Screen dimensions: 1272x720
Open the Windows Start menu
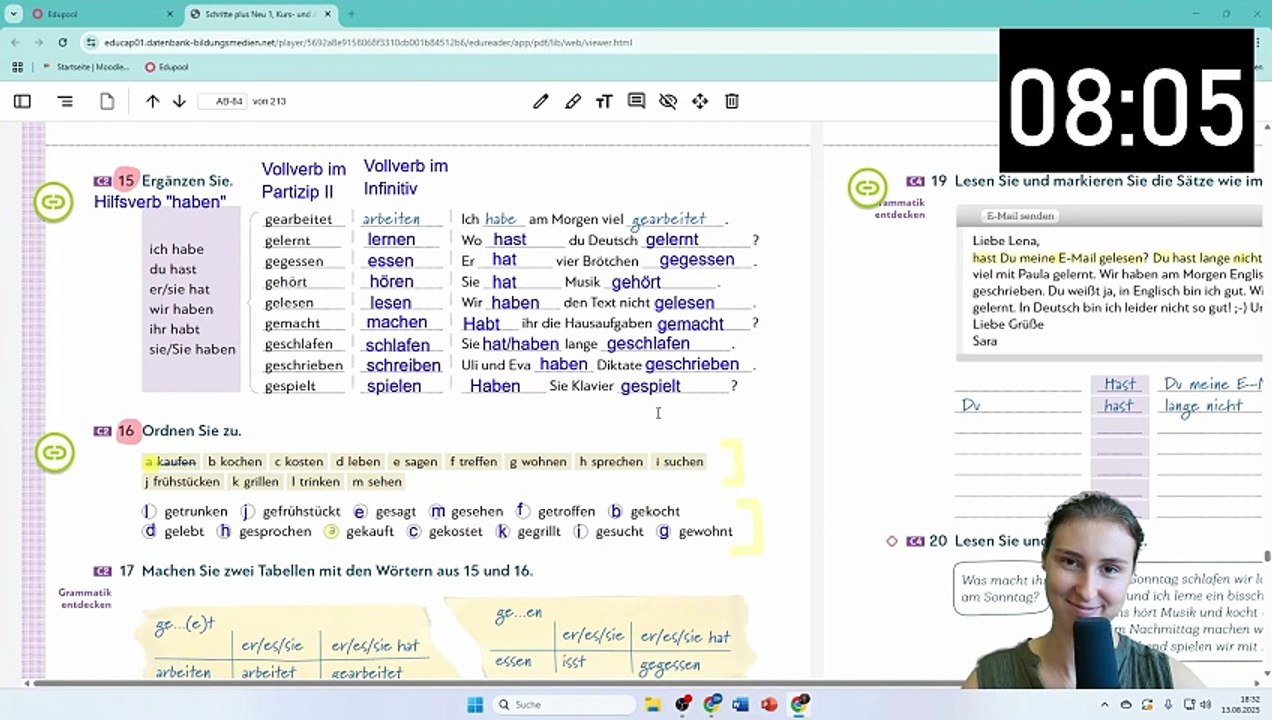point(475,704)
